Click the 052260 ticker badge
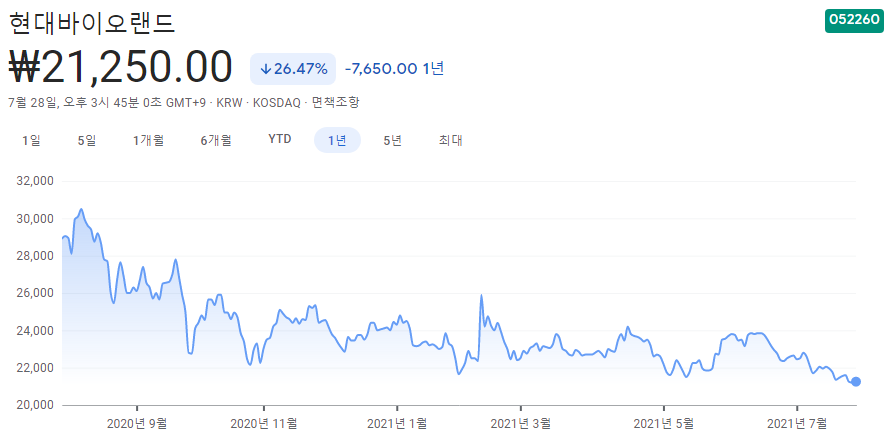This screenshot has width=893, height=444. [854, 20]
